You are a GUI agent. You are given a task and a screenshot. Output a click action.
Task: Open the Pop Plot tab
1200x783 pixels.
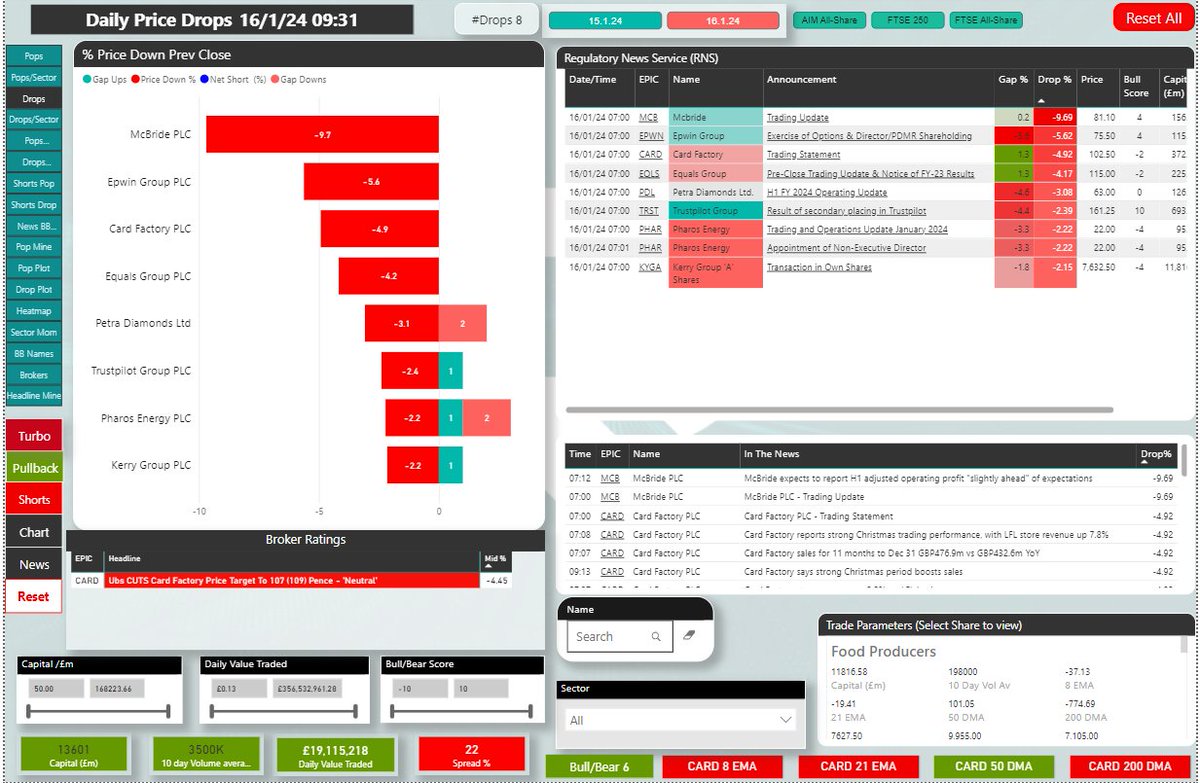click(x=33, y=268)
